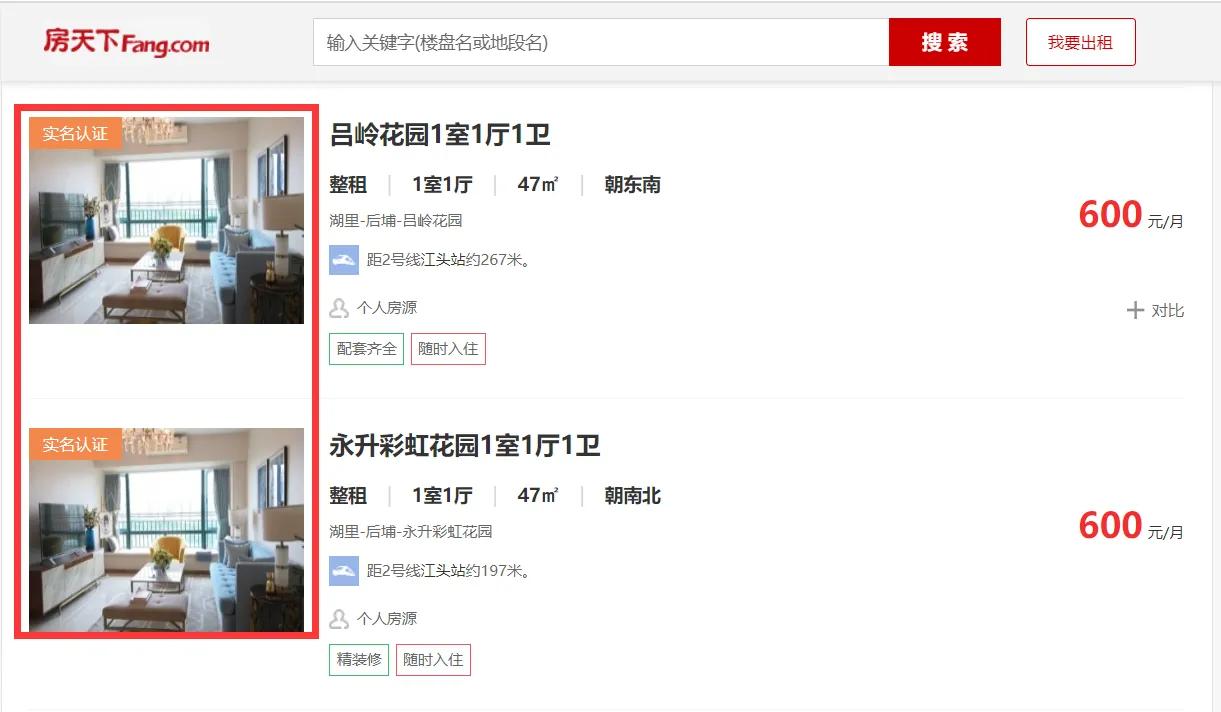Click the first listing's room photo thumbnail
The height and width of the screenshot is (712, 1221).
tap(166, 220)
